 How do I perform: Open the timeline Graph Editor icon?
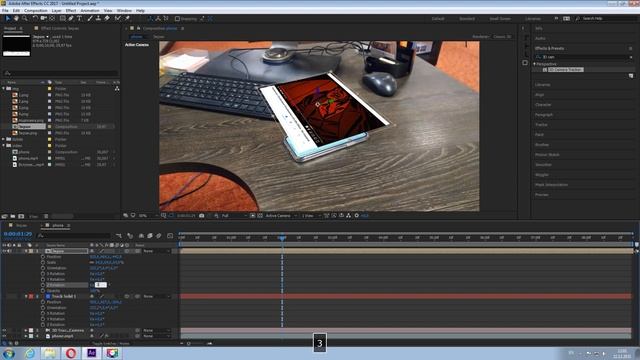(x=170, y=236)
